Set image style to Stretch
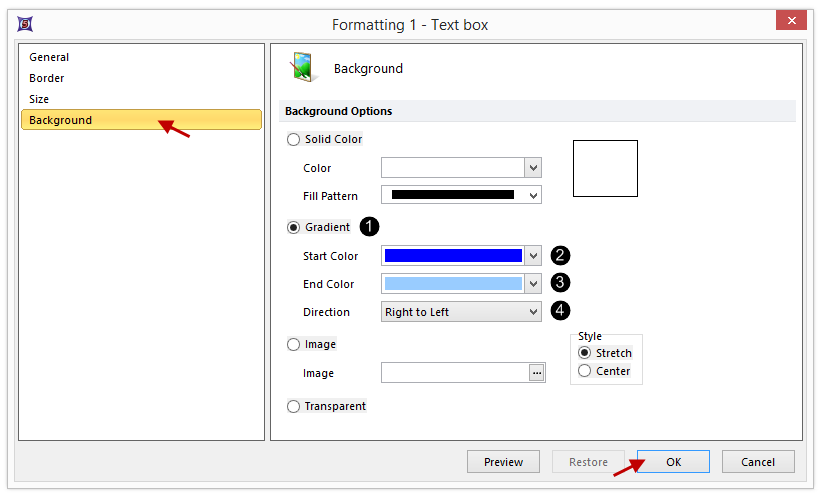Screen dimensions: 824x499 (x=585, y=353)
